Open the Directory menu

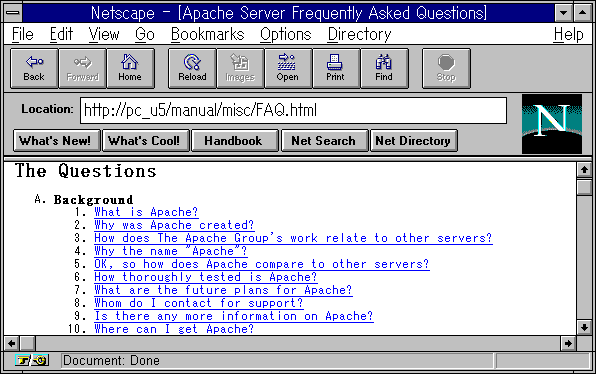[x=359, y=34]
